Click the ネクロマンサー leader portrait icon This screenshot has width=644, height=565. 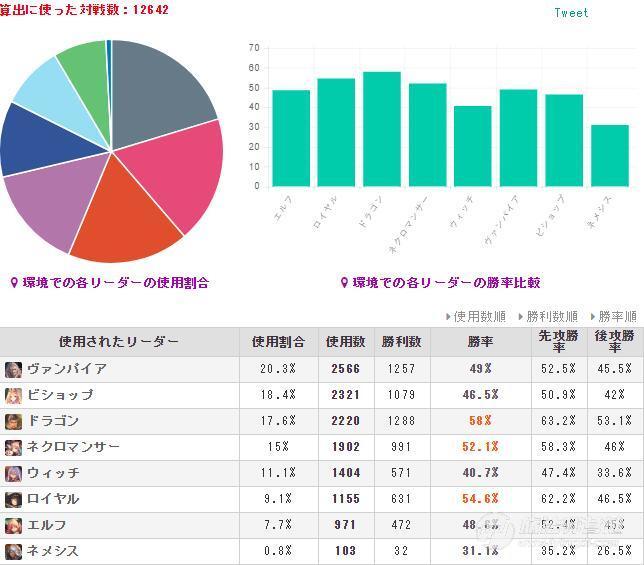pos(13,448)
